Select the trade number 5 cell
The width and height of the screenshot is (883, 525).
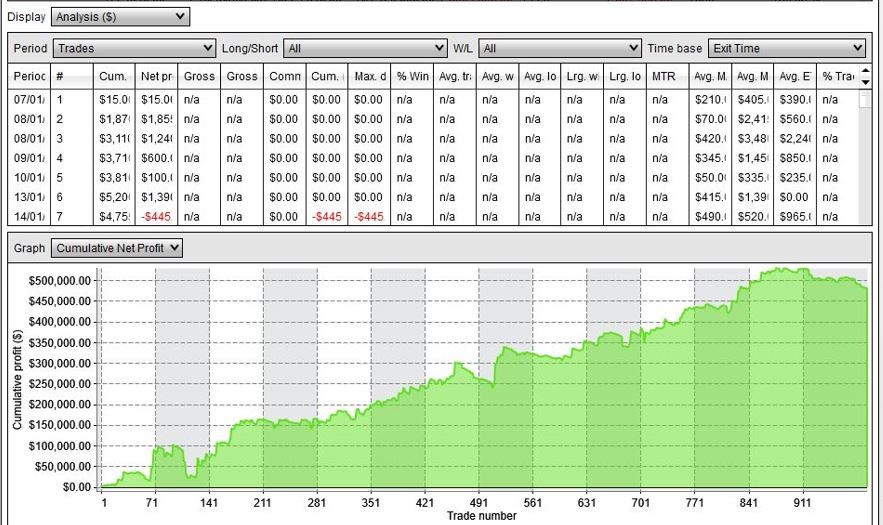click(72, 178)
